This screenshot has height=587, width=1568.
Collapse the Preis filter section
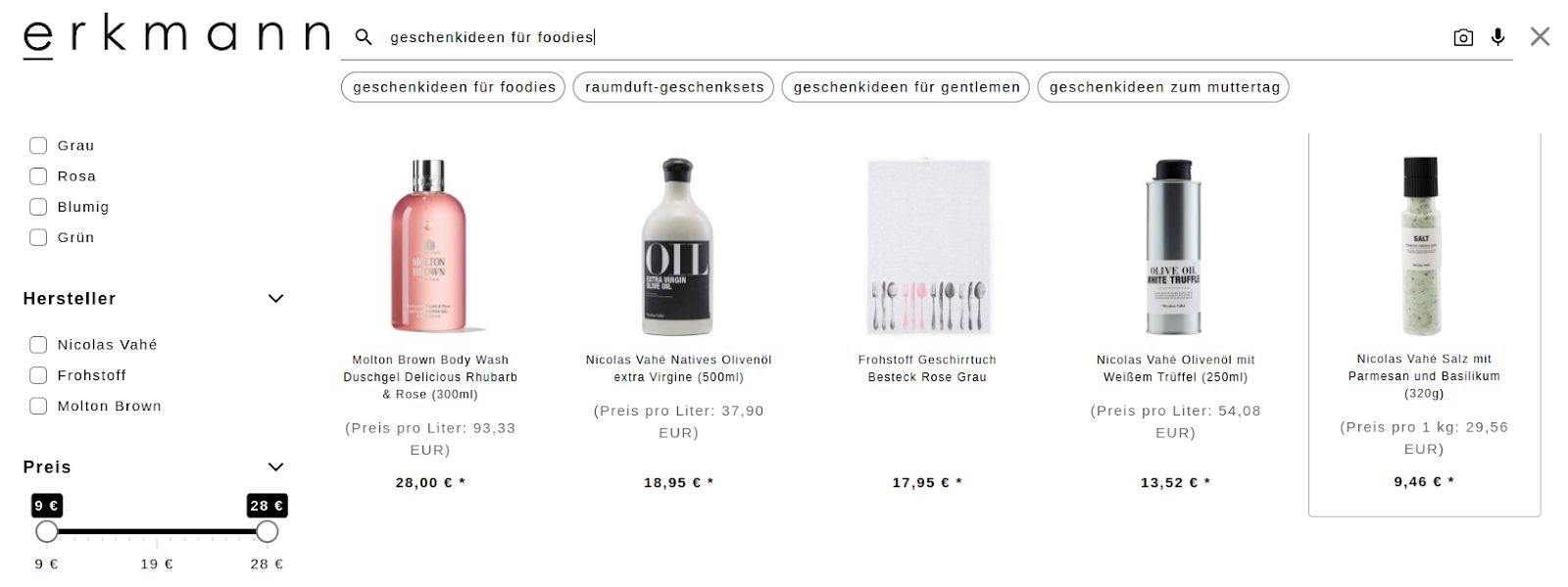pyautogui.click(x=275, y=467)
